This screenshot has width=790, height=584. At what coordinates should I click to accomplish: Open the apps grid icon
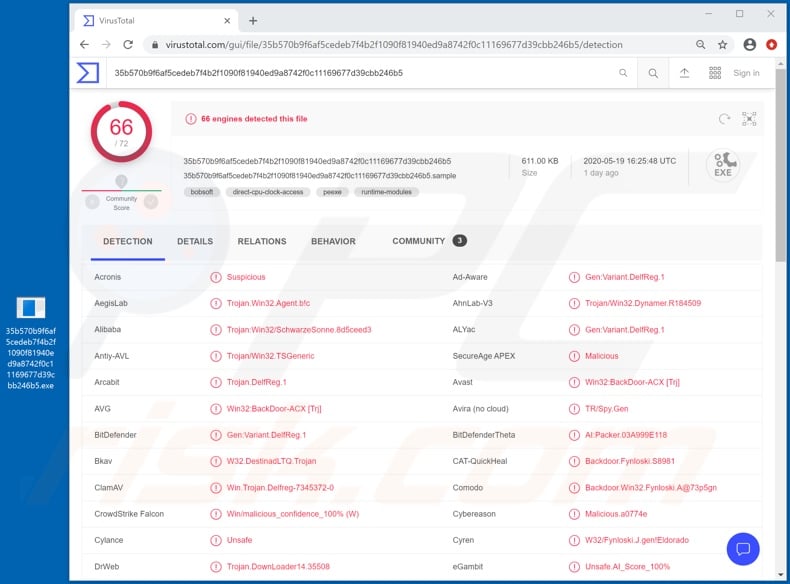tap(715, 73)
